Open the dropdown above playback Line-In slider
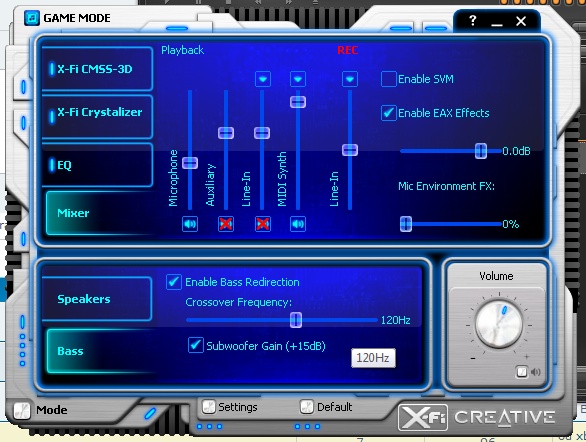This screenshot has width=586, height=442. [263, 79]
